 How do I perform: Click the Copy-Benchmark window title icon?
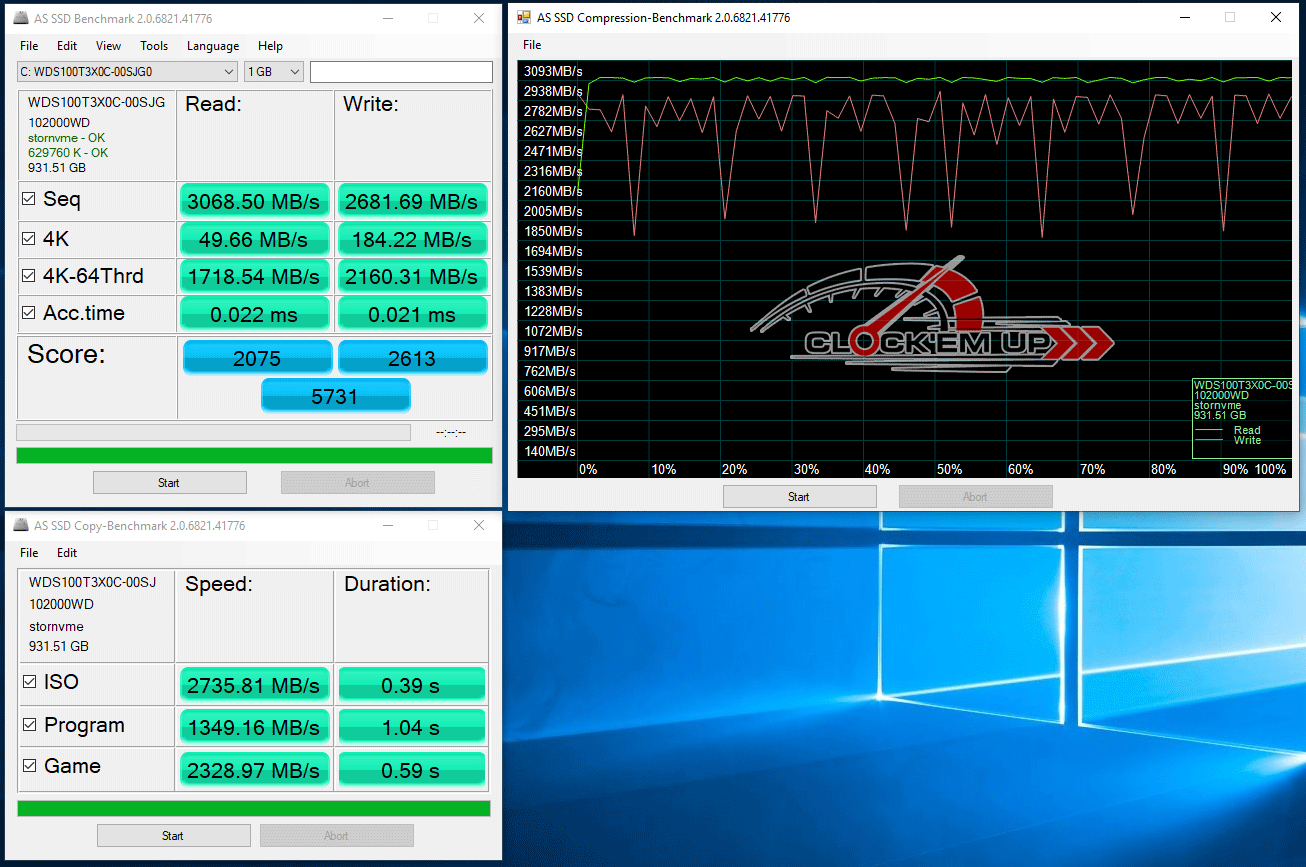[x=21, y=526]
